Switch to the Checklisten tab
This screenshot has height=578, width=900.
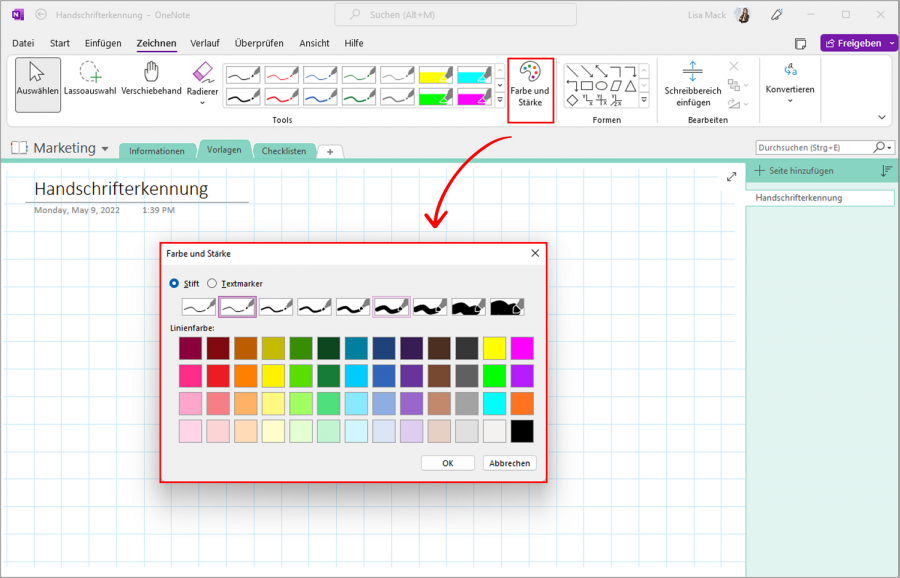(283, 151)
